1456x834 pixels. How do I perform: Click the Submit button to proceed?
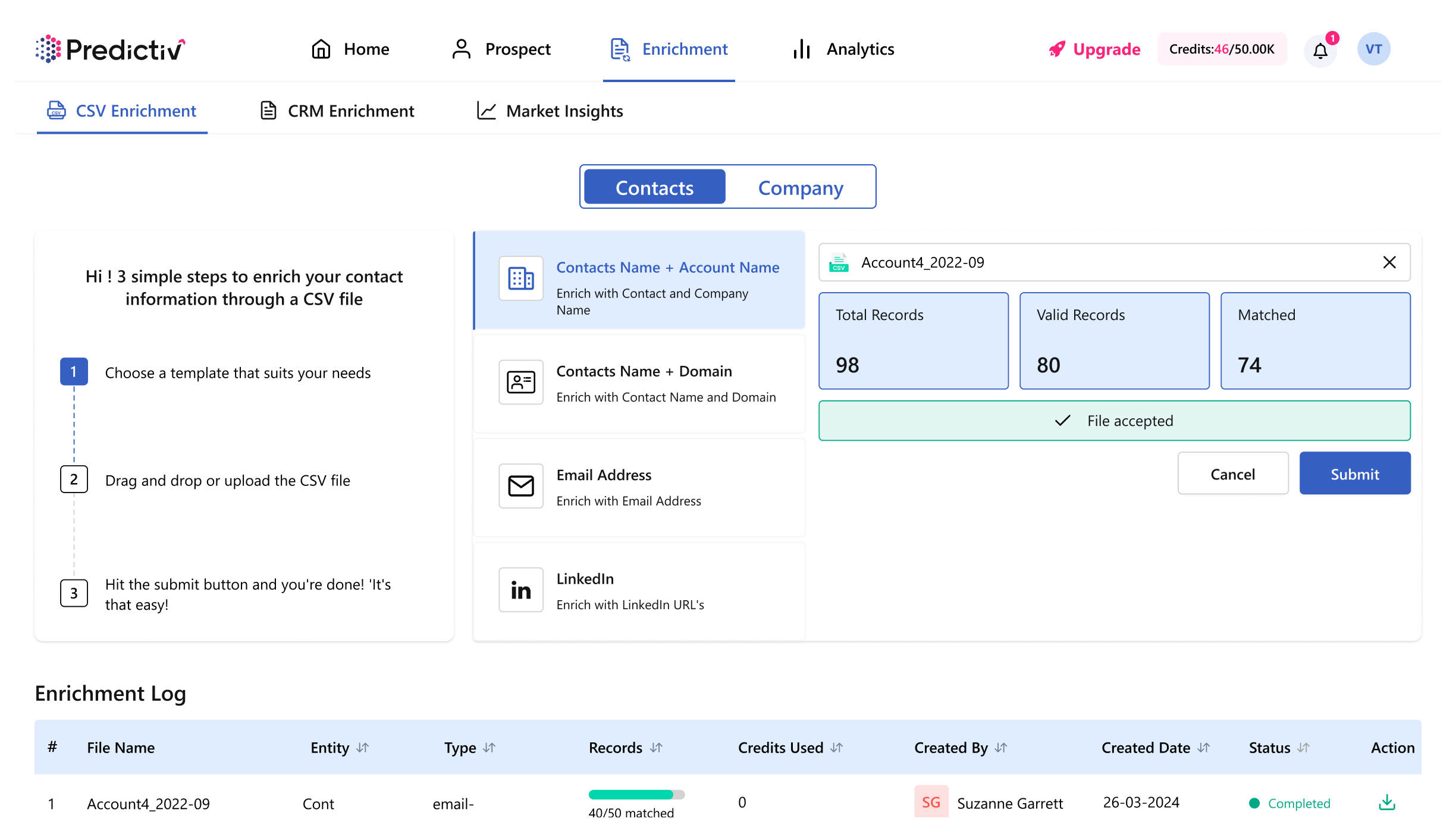click(x=1354, y=472)
